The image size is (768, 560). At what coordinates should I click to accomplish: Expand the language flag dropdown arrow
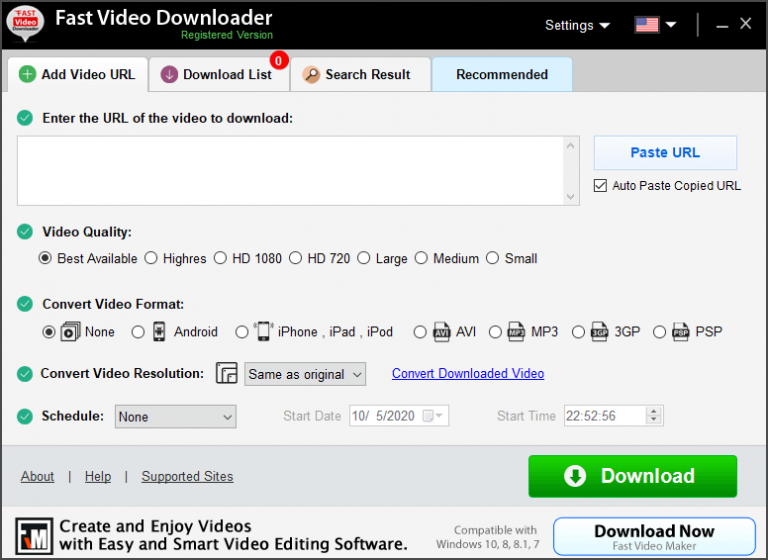click(671, 24)
